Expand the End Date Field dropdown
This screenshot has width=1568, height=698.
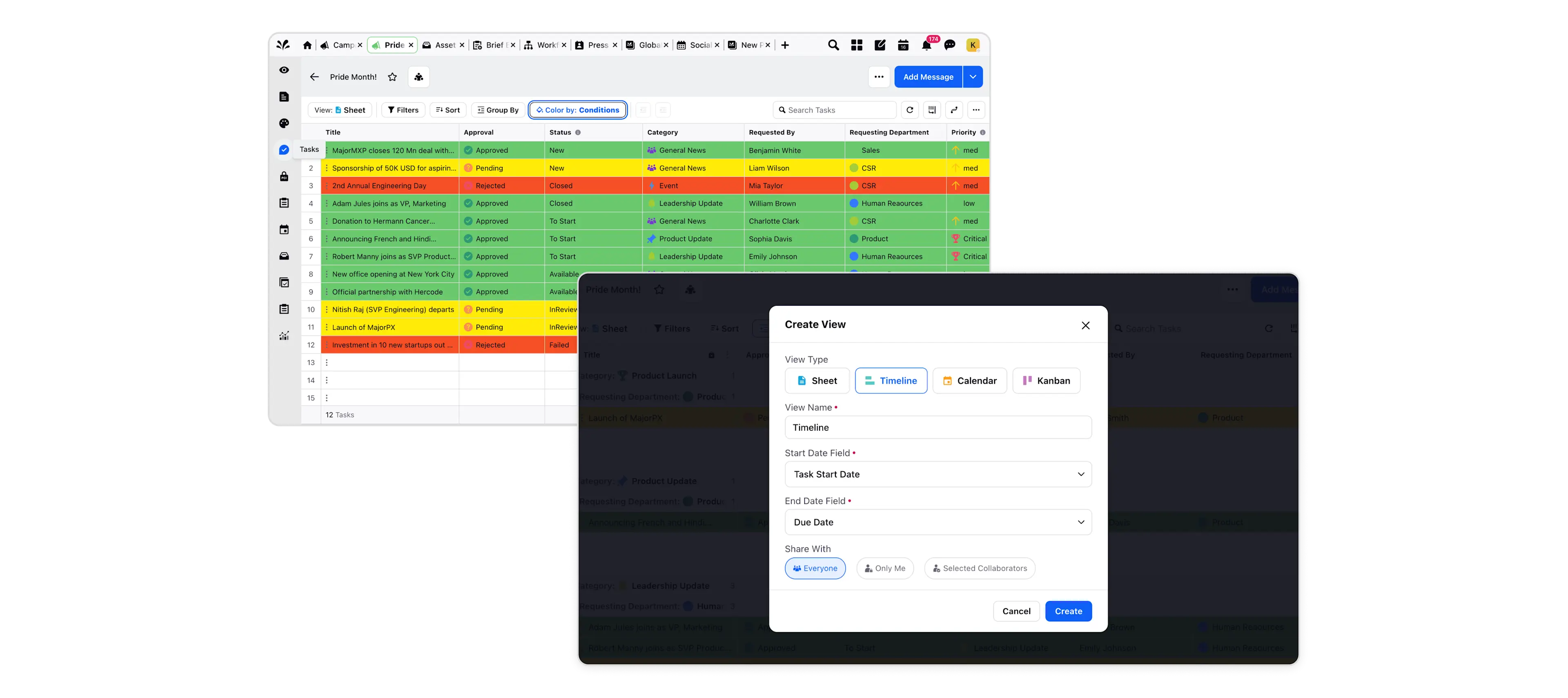[938, 522]
